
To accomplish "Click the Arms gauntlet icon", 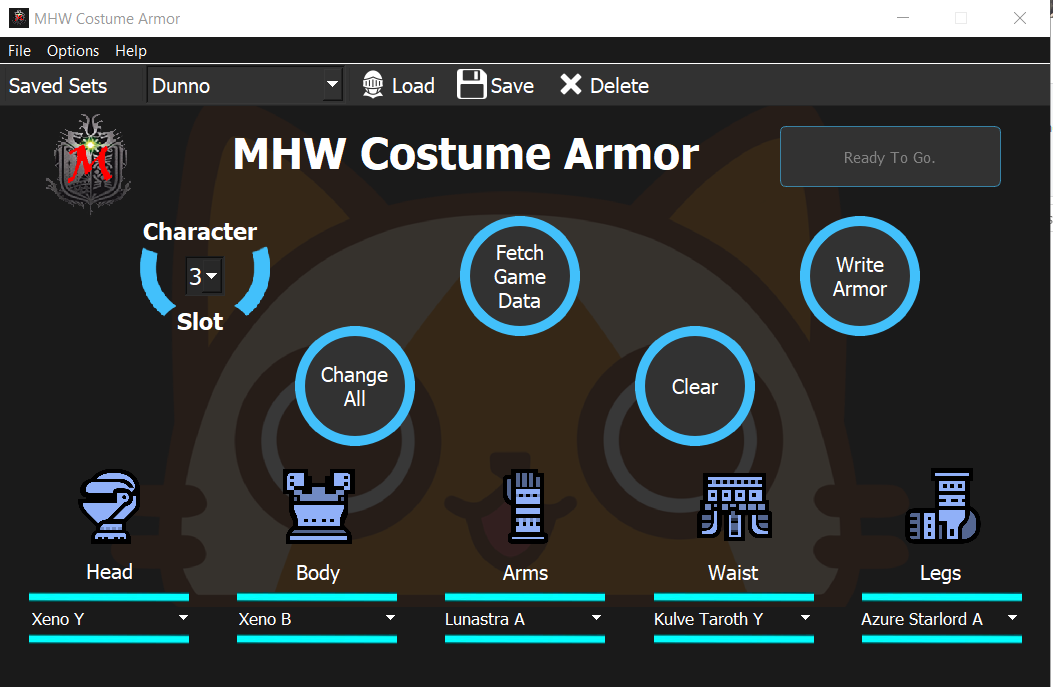I will coord(526,506).
